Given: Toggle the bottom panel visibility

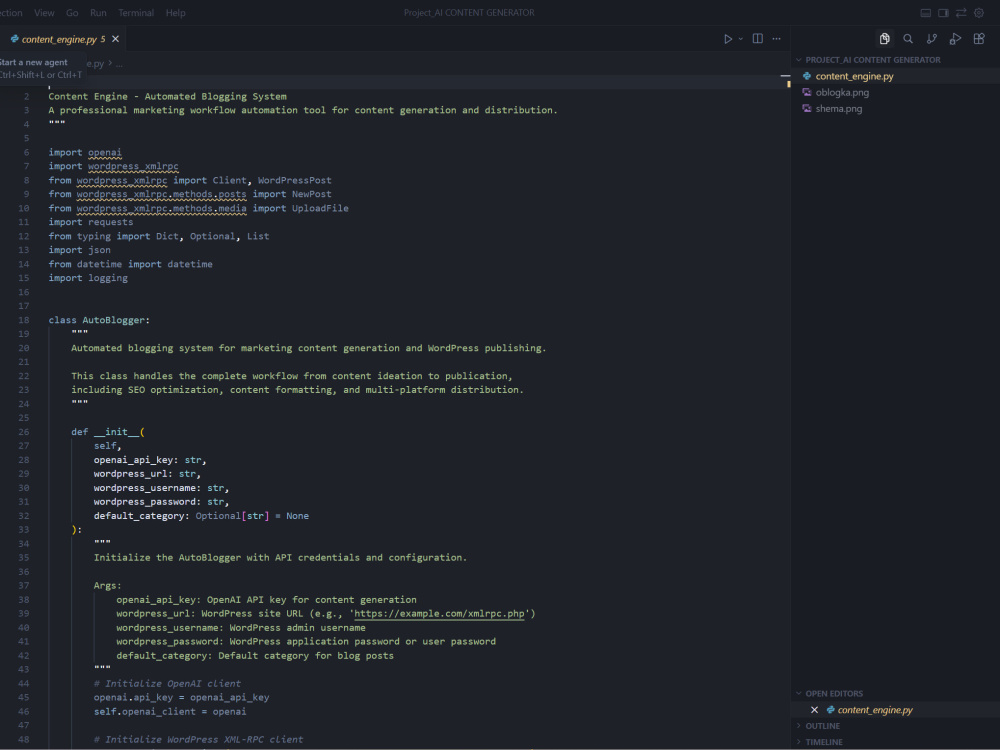Looking at the screenshot, I should (x=925, y=12).
